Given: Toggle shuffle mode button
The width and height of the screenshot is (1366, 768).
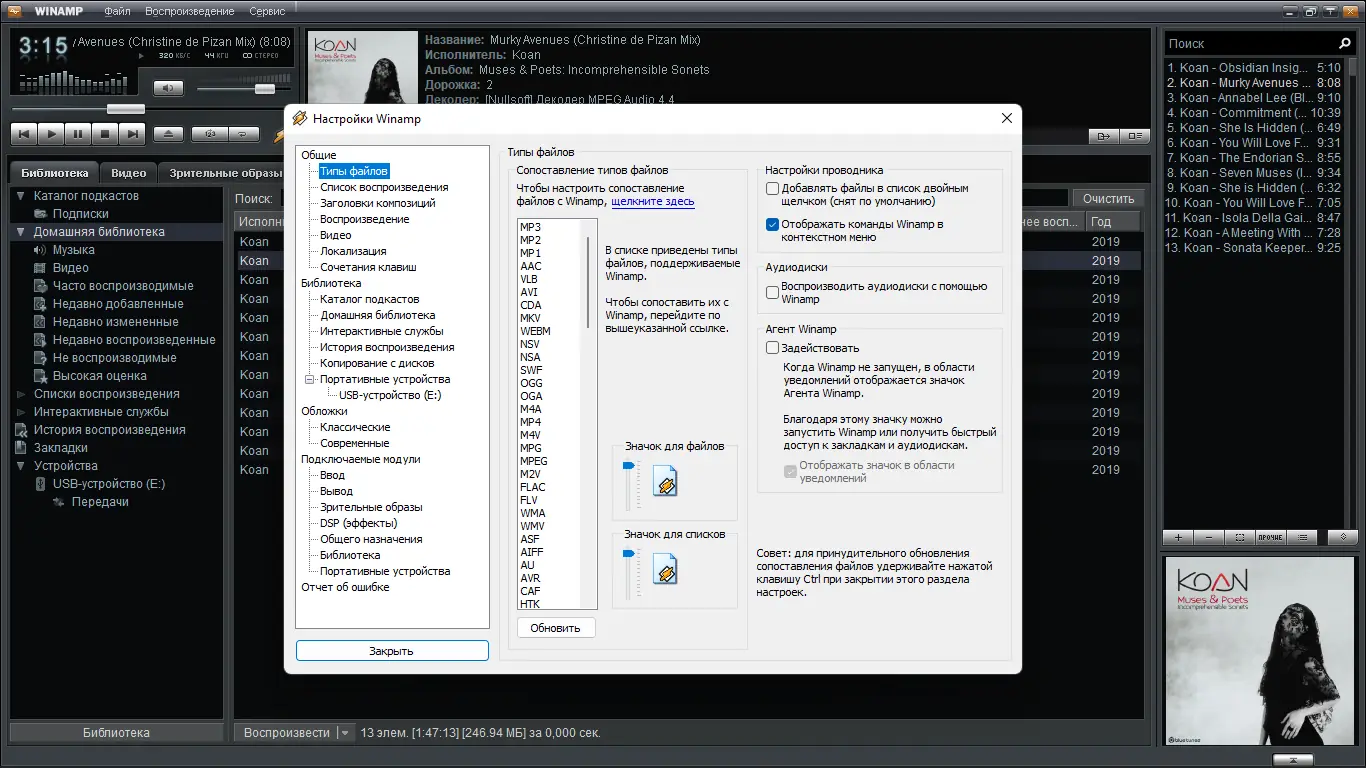Looking at the screenshot, I should (x=210, y=133).
